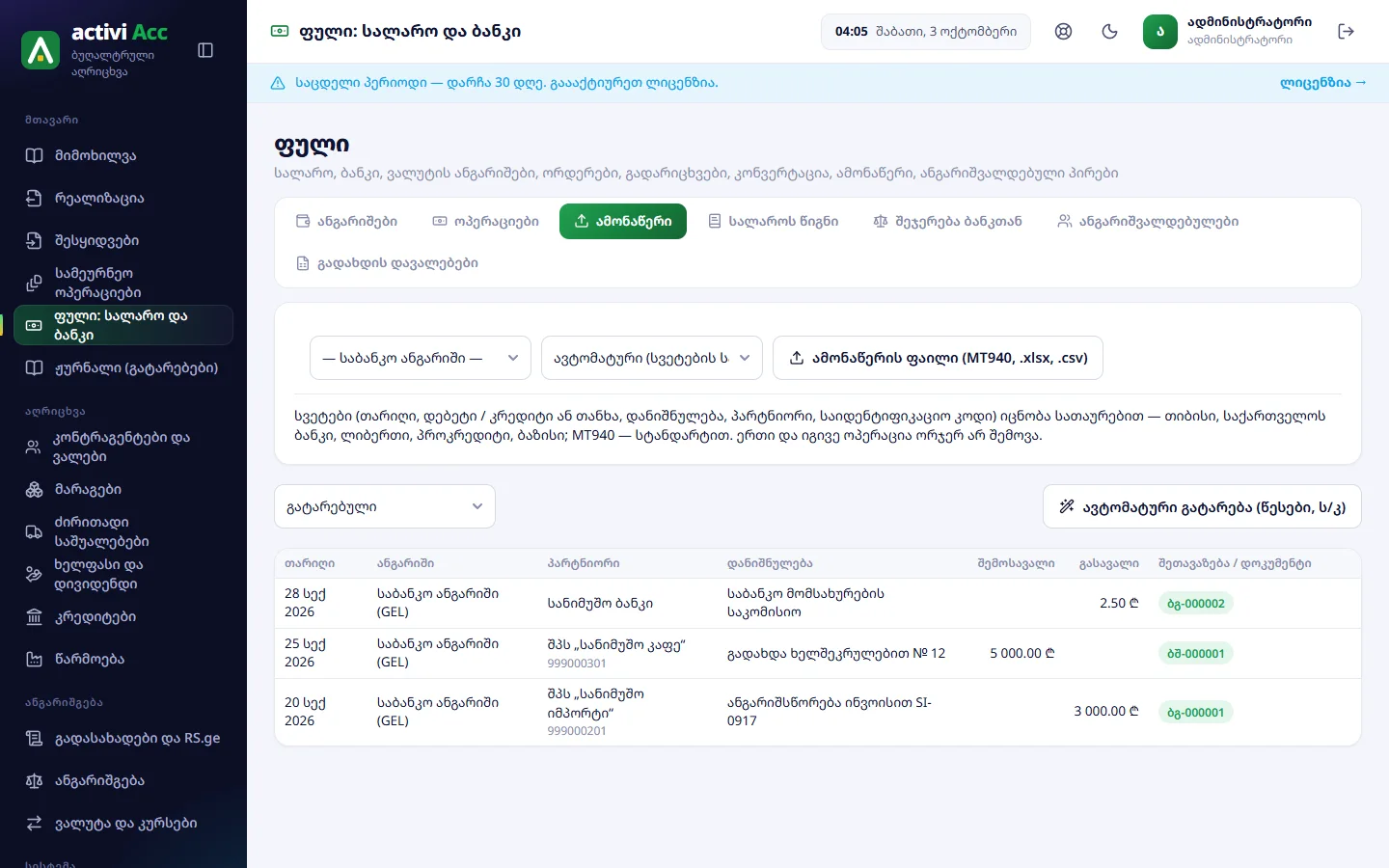This screenshot has width=1389, height=868.
Task: Open ვალუტა და კურსები in the sidebar
Action: tap(123, 823)
